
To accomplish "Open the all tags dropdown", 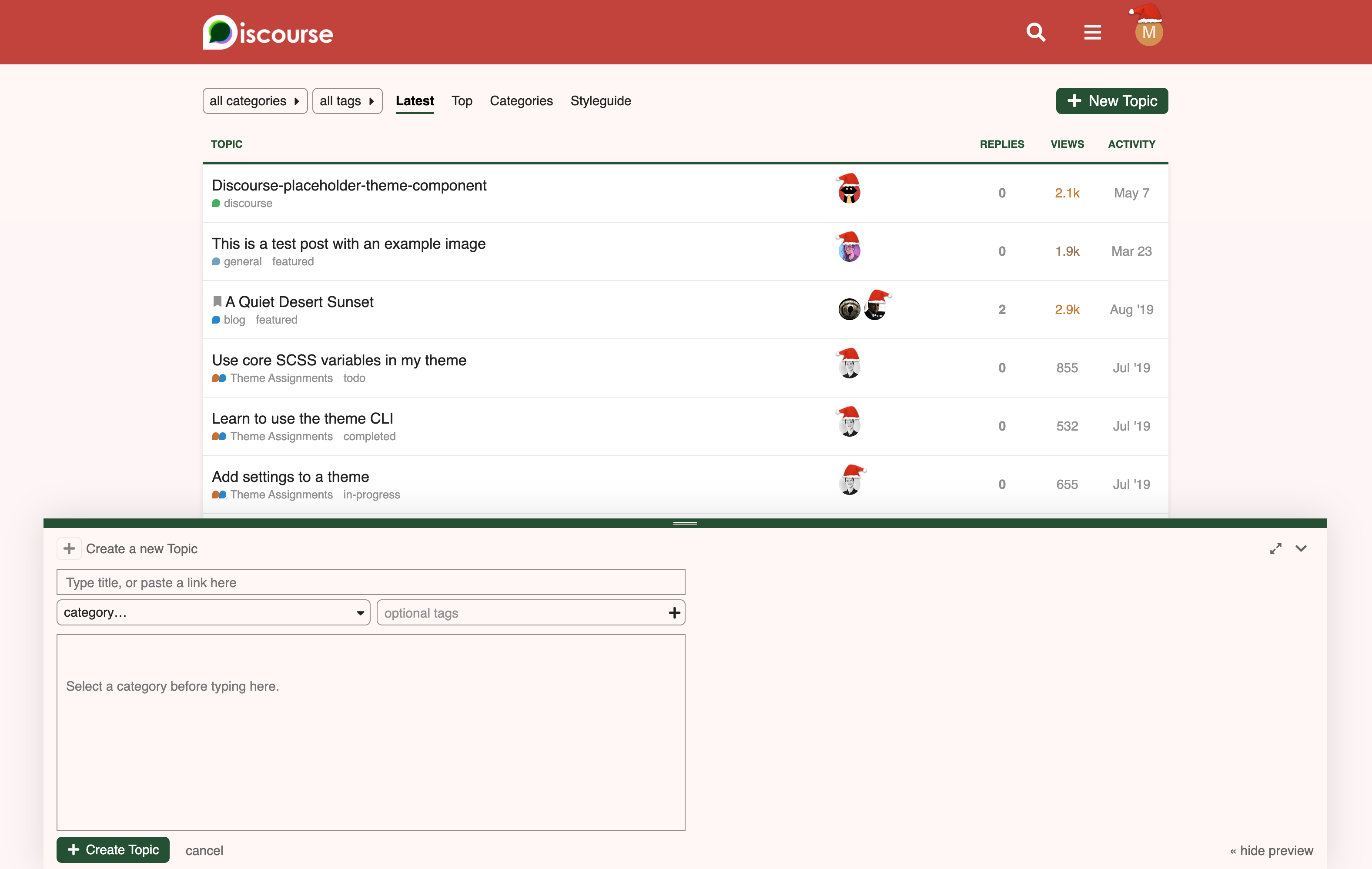I will (x=346, y=101).
